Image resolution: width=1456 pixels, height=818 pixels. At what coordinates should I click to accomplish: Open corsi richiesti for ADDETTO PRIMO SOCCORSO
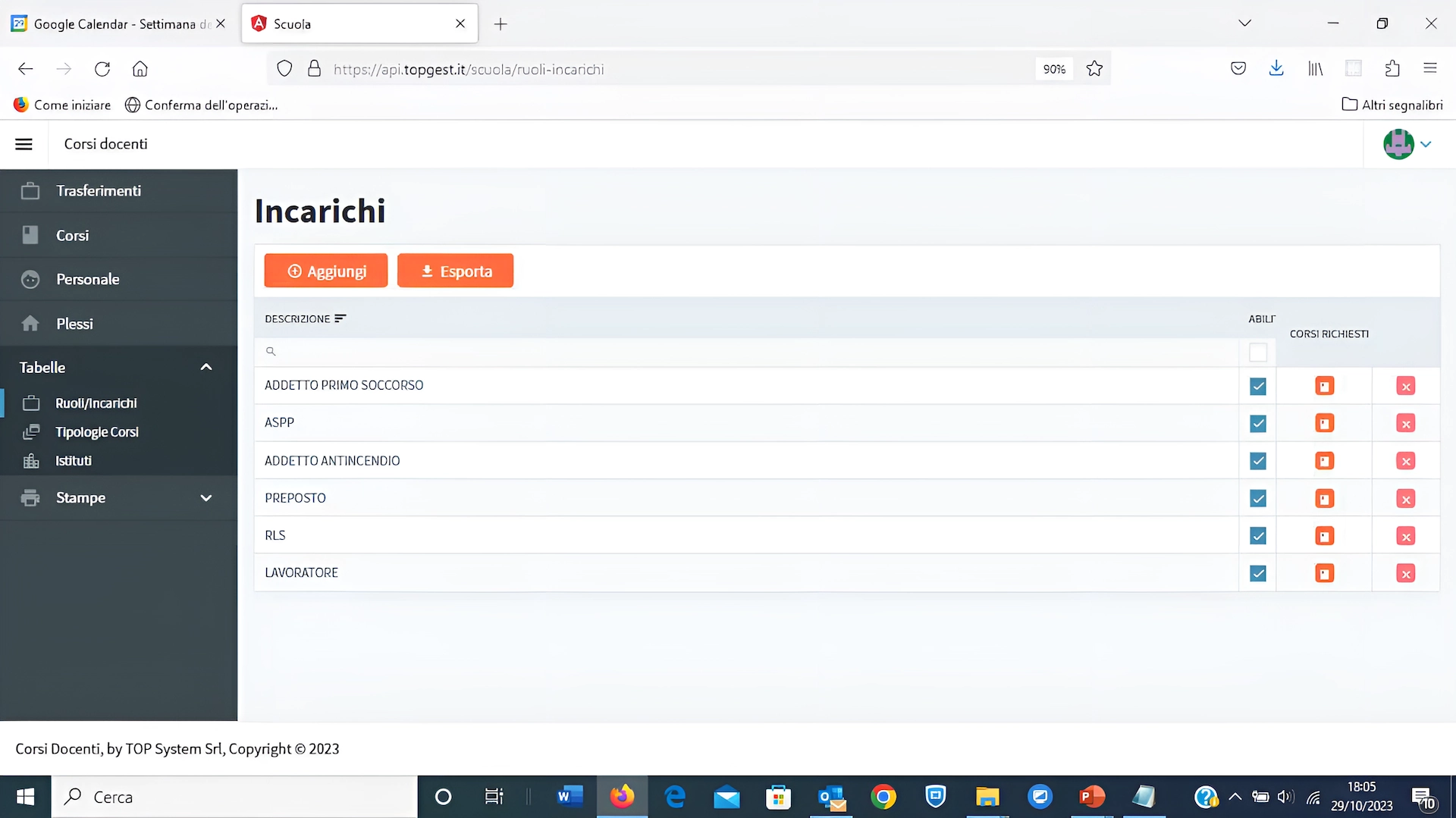tap(1324, 386)
